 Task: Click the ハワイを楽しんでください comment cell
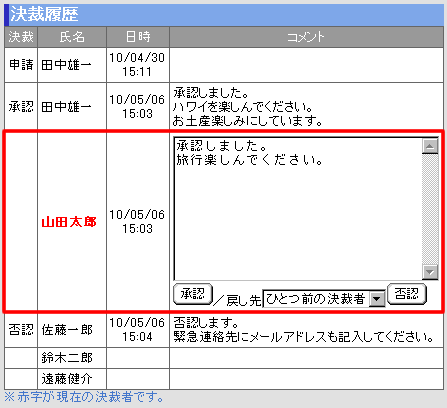(x=306, y=106)
